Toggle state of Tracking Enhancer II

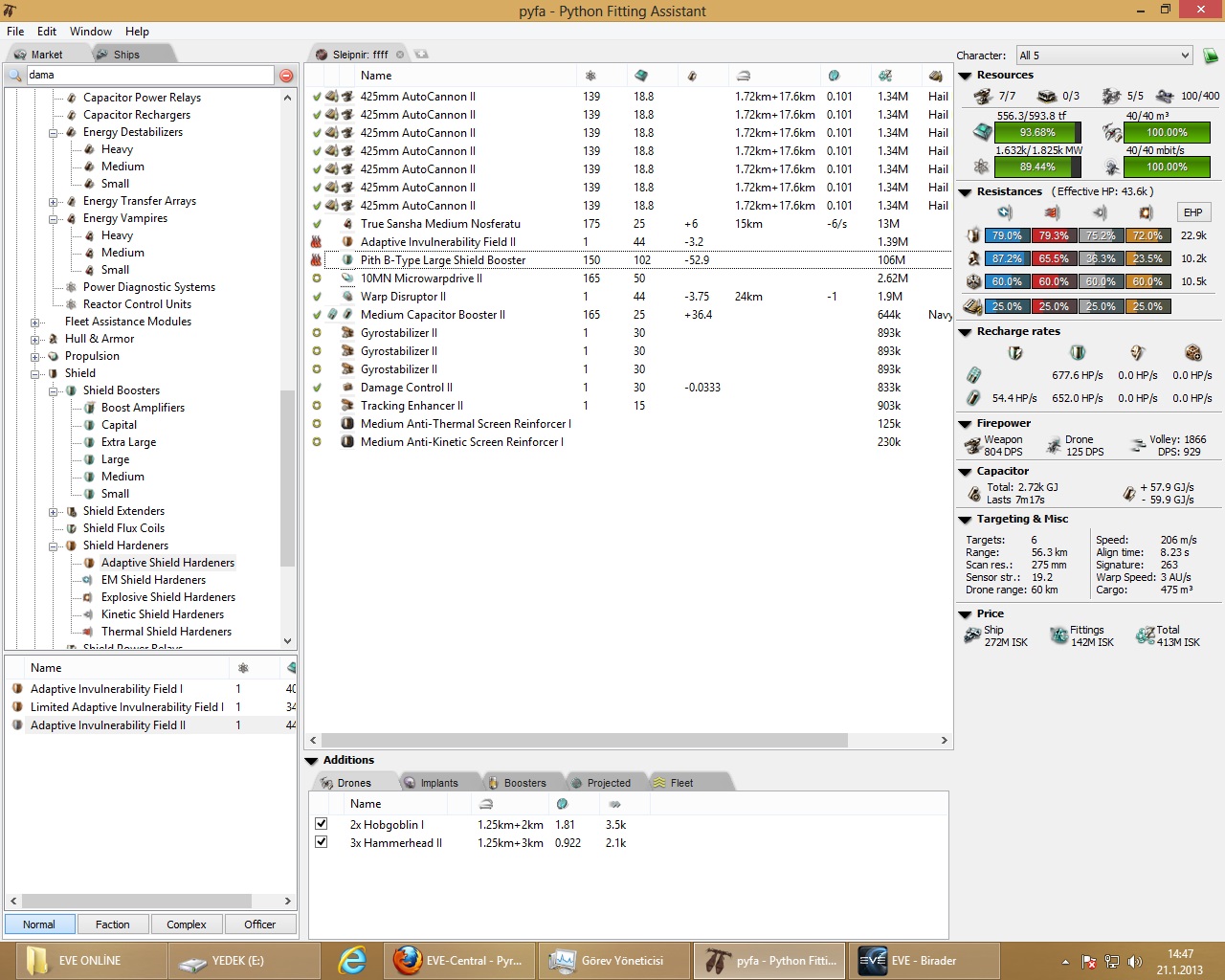point(316,406)
